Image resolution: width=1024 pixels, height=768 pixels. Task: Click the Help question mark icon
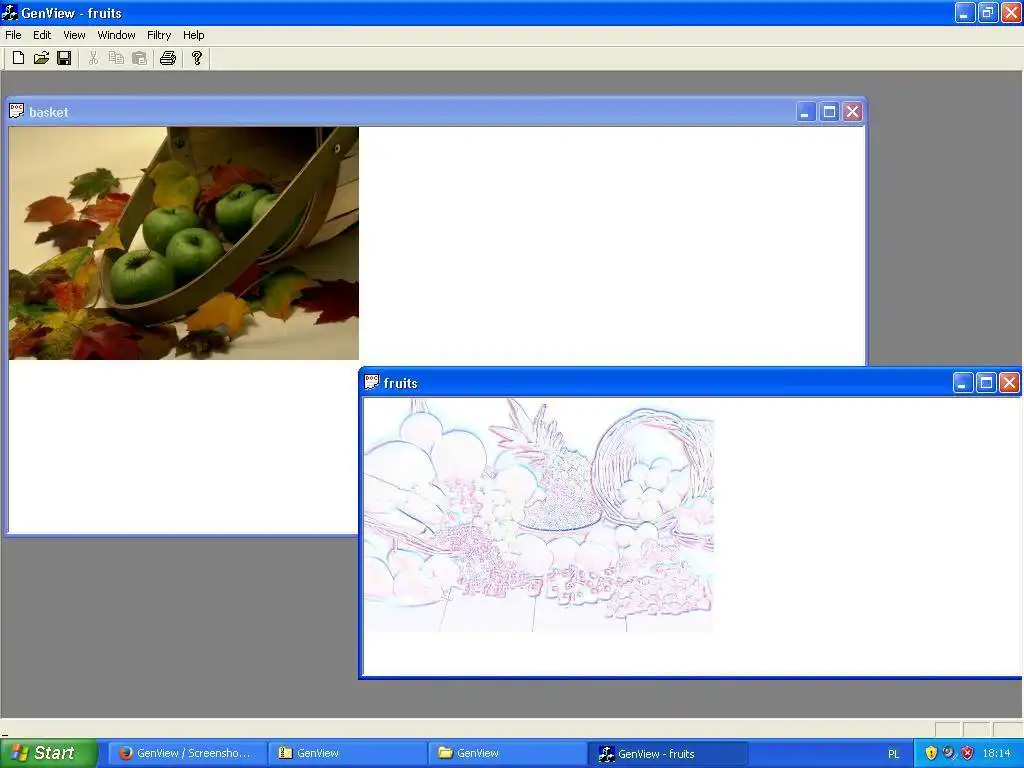197,58
